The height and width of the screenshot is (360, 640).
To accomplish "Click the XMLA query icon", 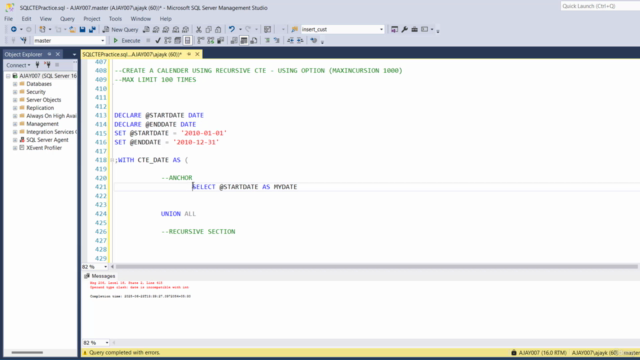I will tap(176, 29).
